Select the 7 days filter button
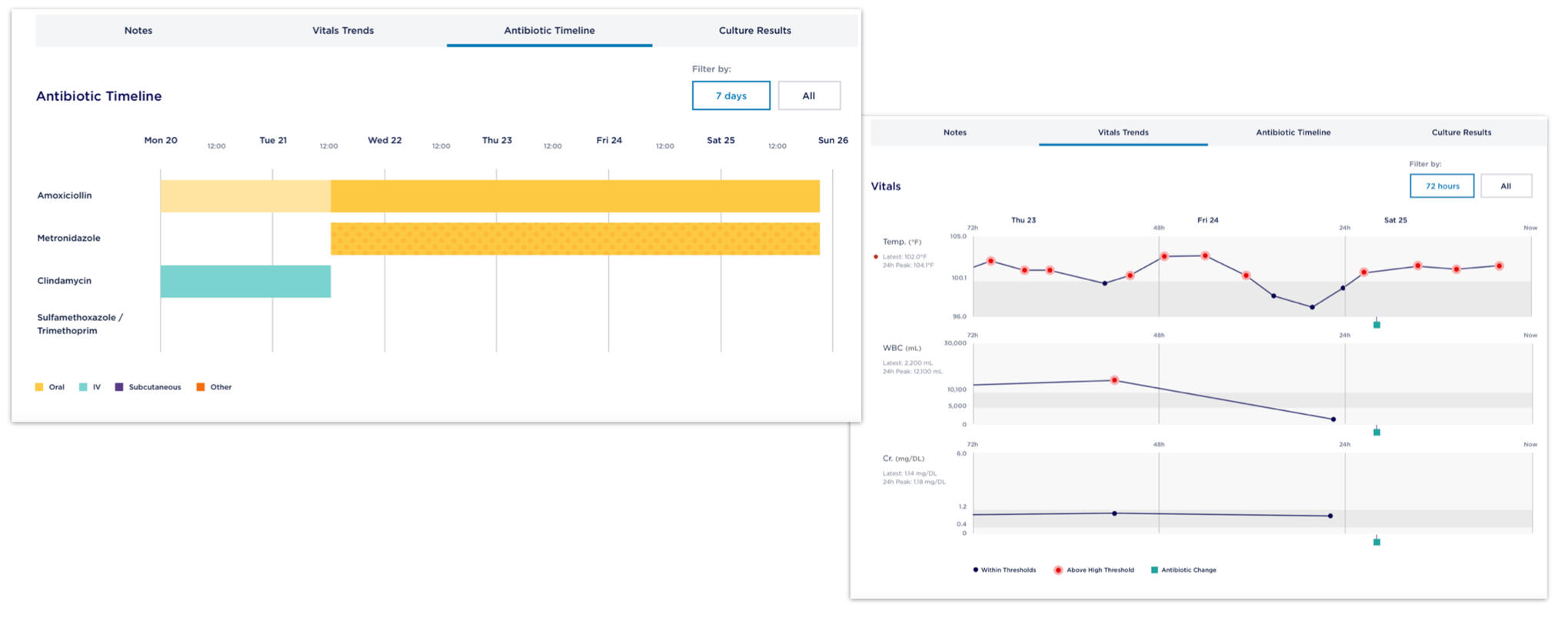Image resolution: width=1568 pixels, height=618 pixels. click(x=731, y=96)
